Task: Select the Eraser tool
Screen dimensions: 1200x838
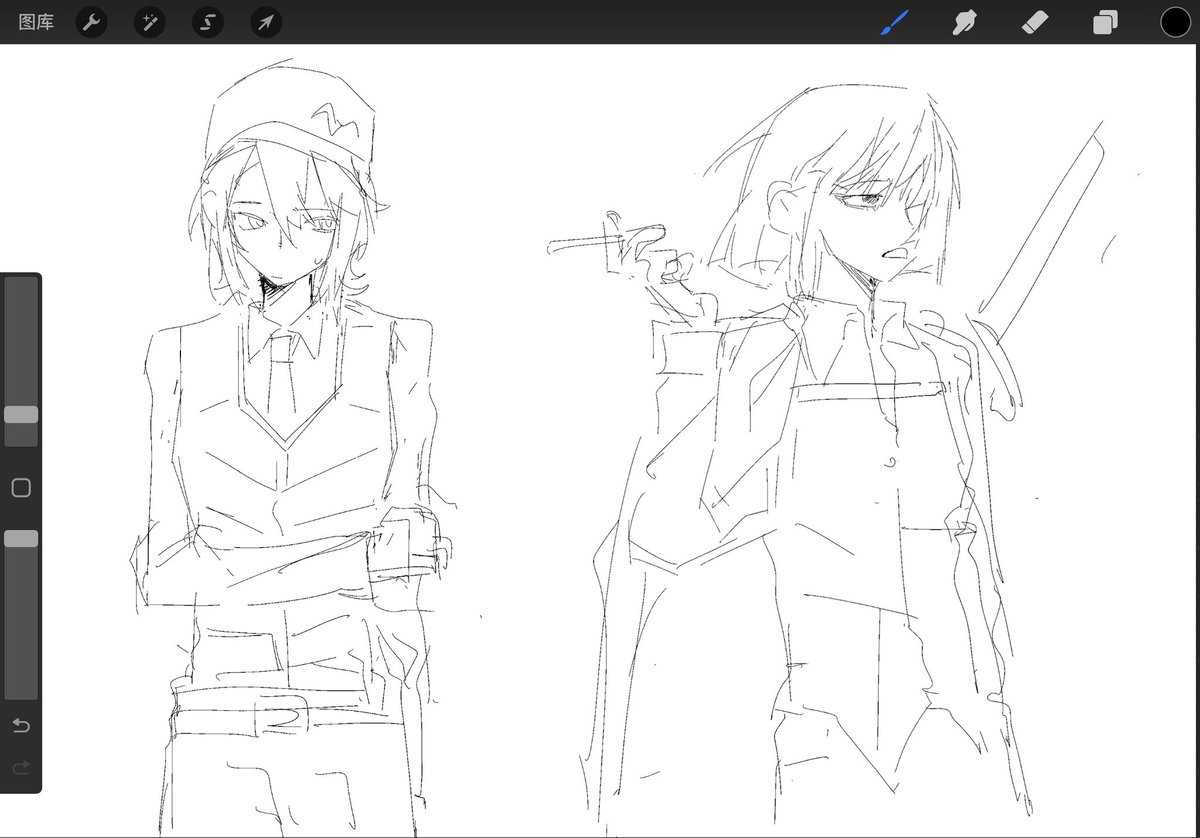Action: [x=1035, y=22]
